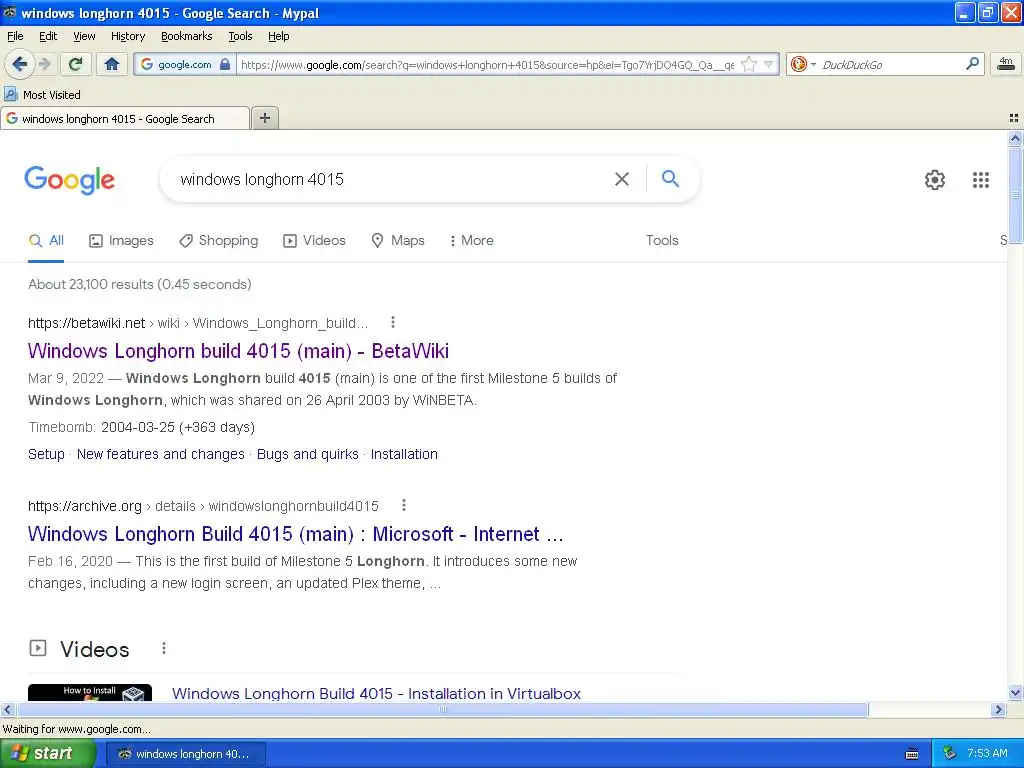Click the 7:53 AM taskbar clock
Image resolution: width=1024 pixels, height=768 pixels.
point(987,753)
